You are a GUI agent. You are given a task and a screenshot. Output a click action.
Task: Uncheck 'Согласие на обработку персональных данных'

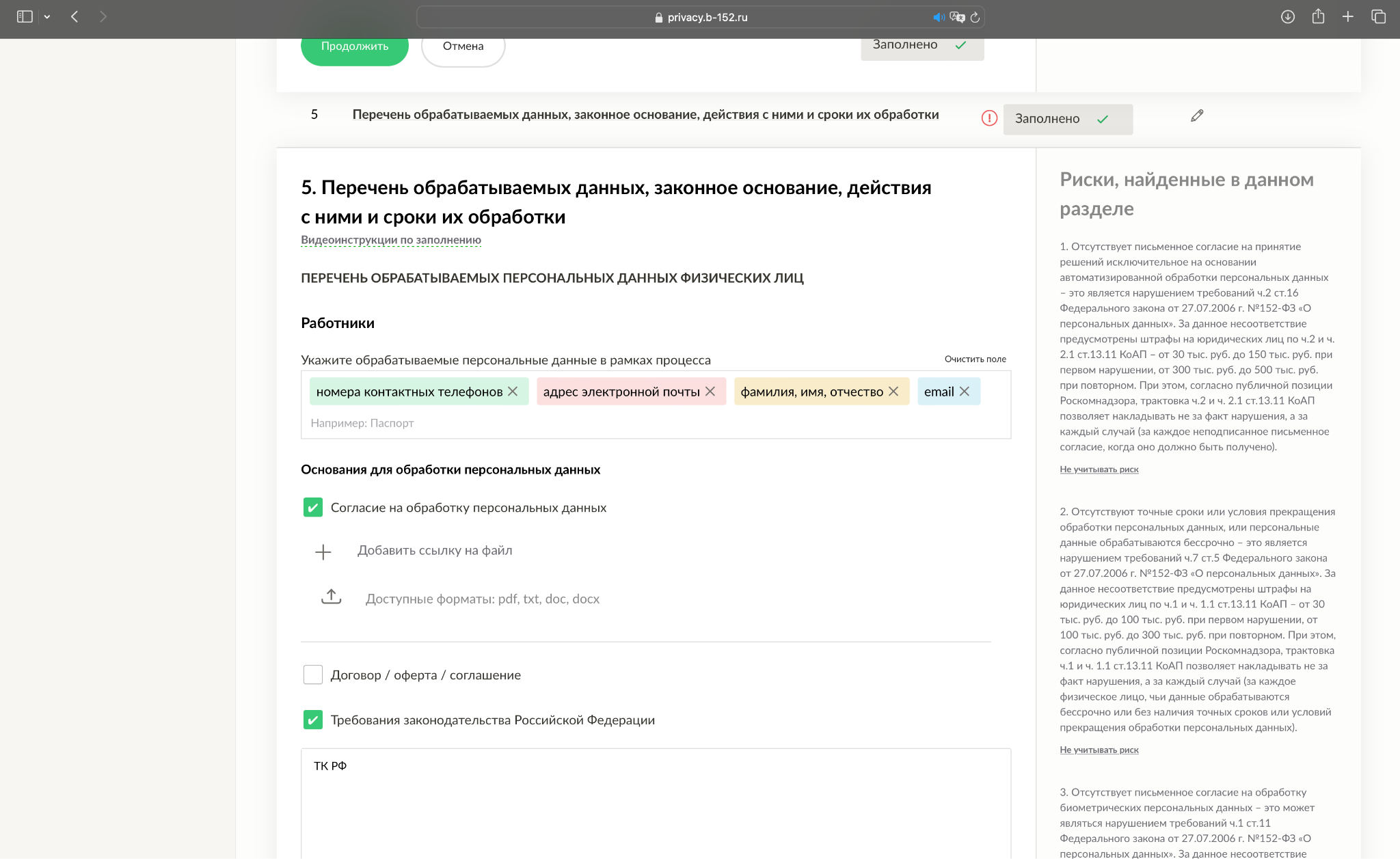313,507
